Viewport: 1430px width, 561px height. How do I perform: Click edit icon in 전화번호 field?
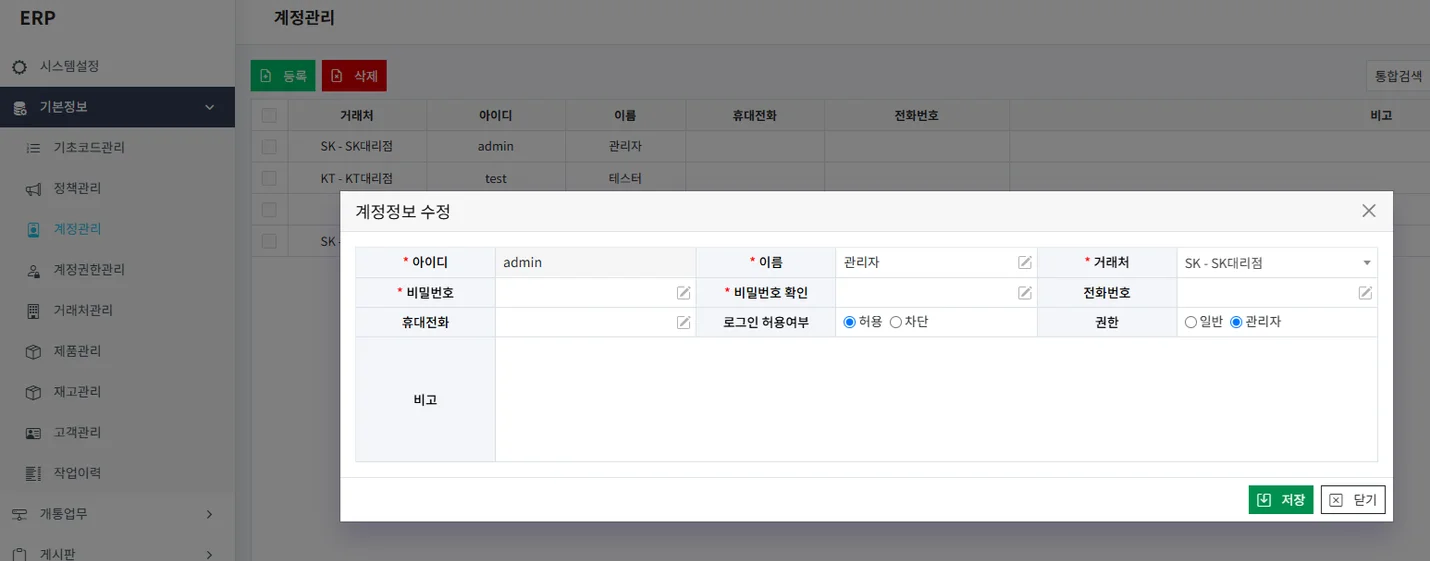[1365, 293]
